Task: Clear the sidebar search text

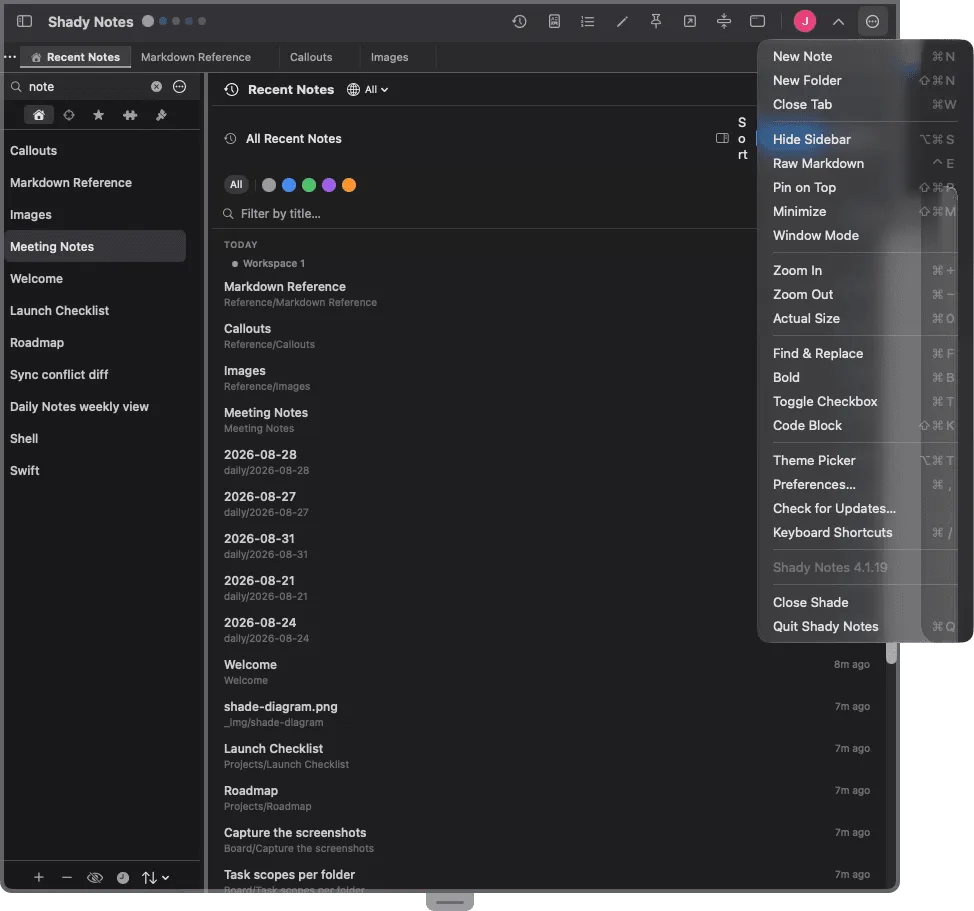Action: point(157,87)
